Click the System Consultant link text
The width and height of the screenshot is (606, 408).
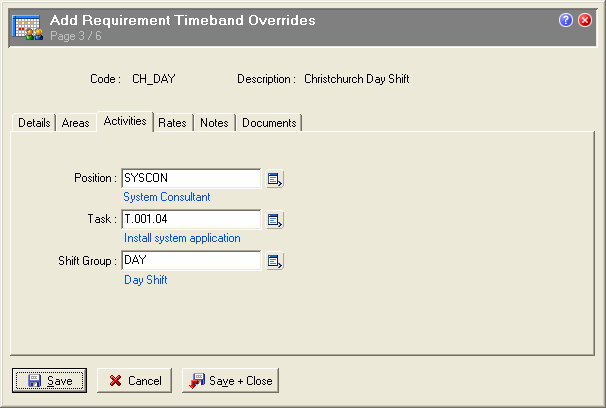167,197
